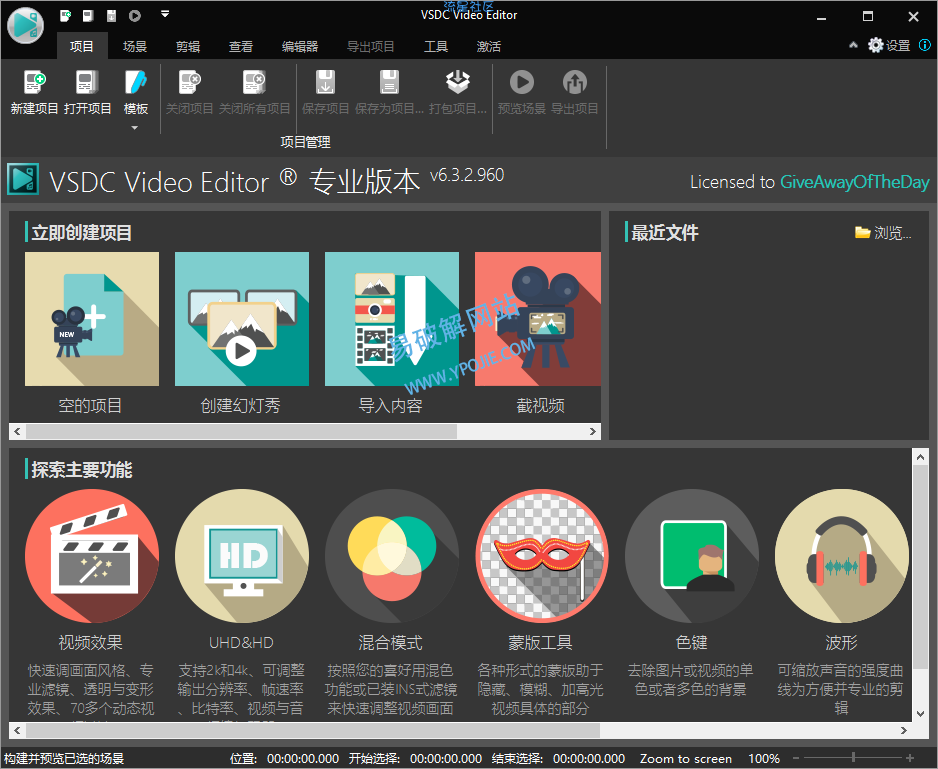Screen dimensions: 938x769
Task: Click the 蒙版工具 mask icon
Action: click(x=542, y=556)
